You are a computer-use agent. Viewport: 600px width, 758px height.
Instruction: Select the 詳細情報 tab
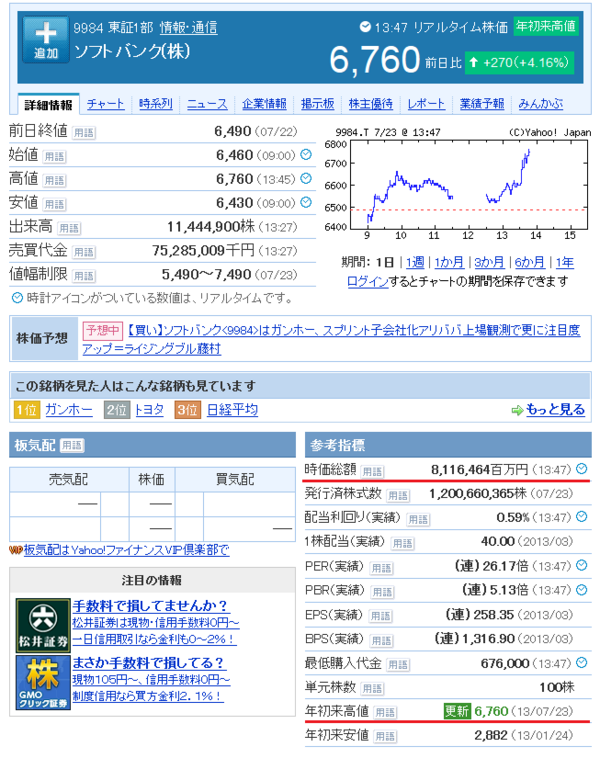point(48,104)
